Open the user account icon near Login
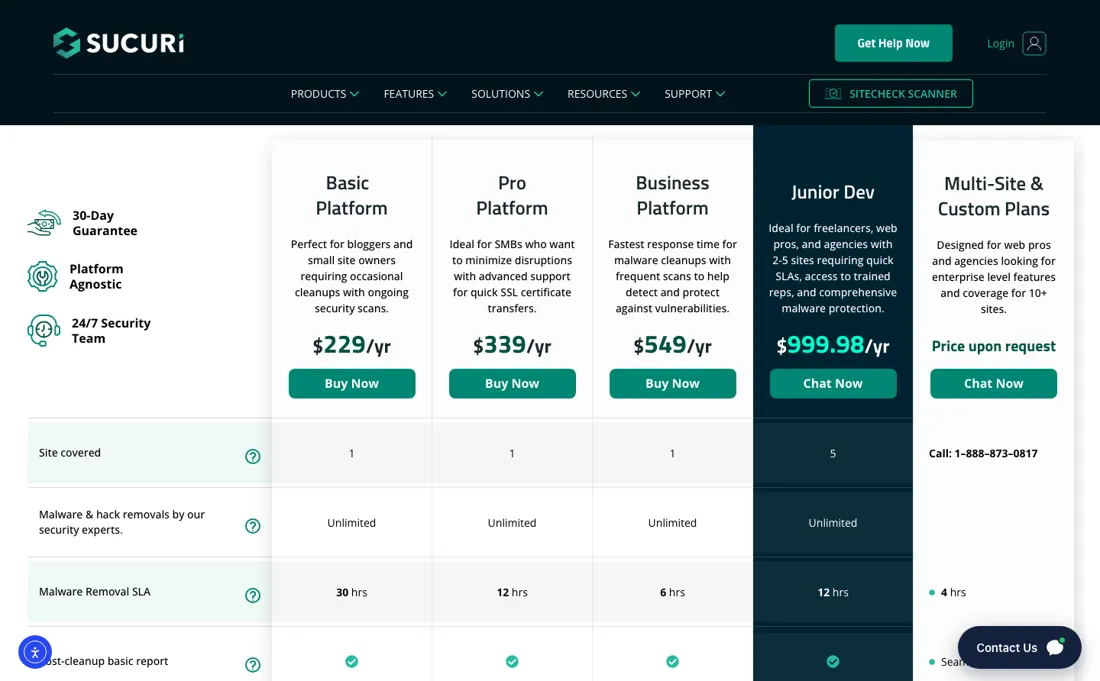This screenshot has width=1100, height=681. 1034,43
